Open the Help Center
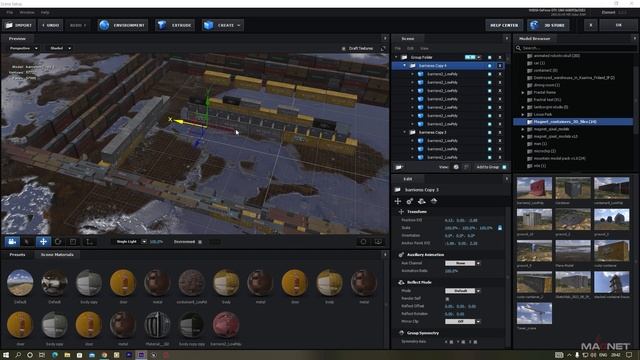The image size is (640, 360). [504, 25]
